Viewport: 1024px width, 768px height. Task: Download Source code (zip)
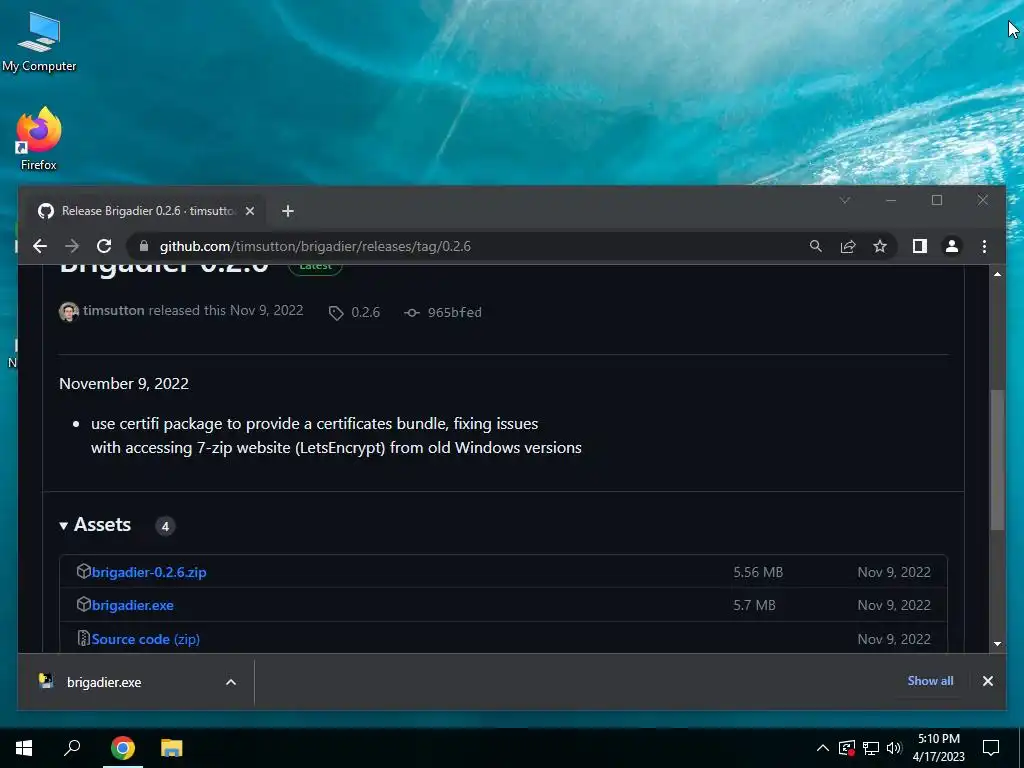(146, 639)
